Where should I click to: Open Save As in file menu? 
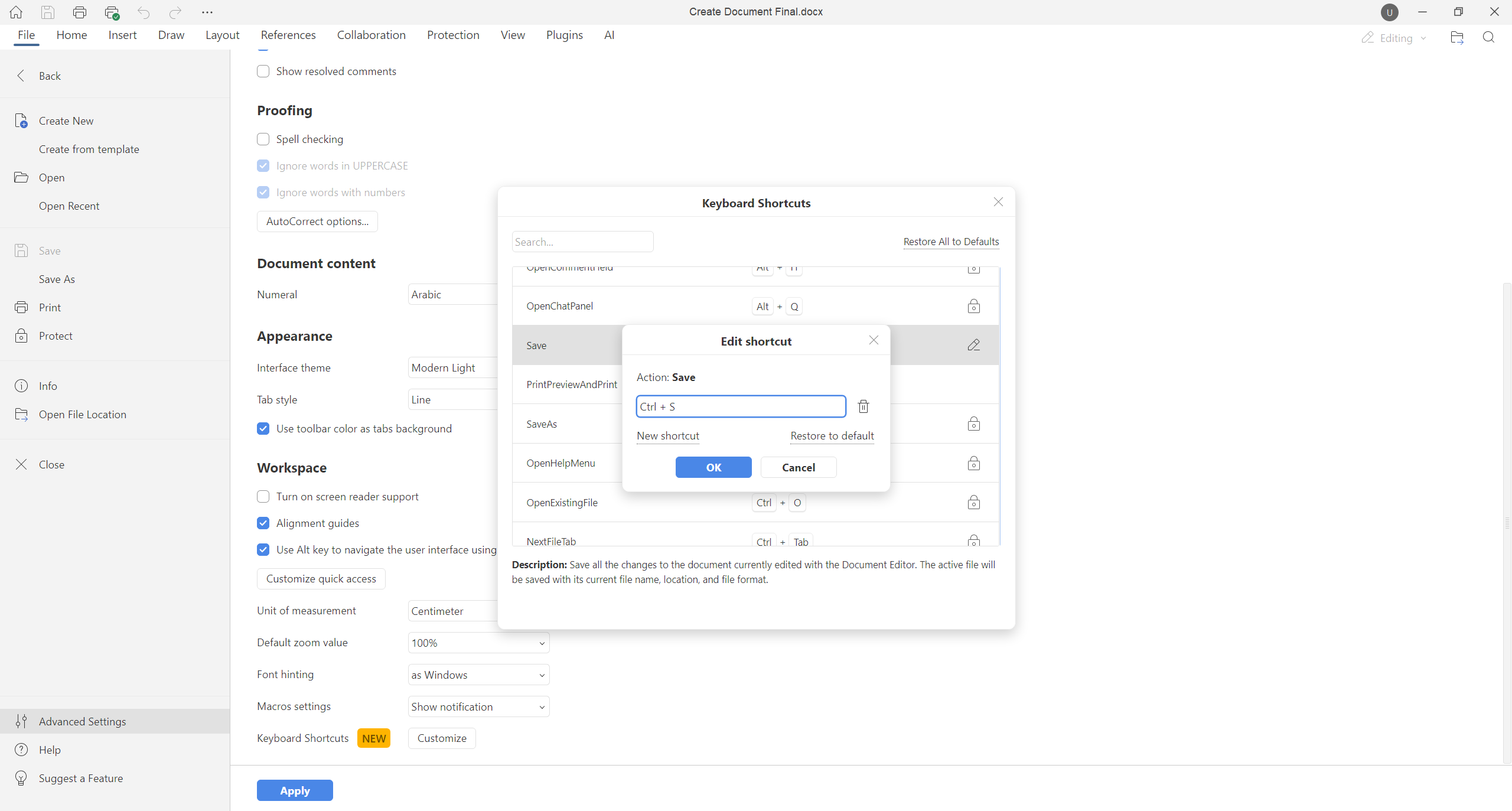point(57,279)
